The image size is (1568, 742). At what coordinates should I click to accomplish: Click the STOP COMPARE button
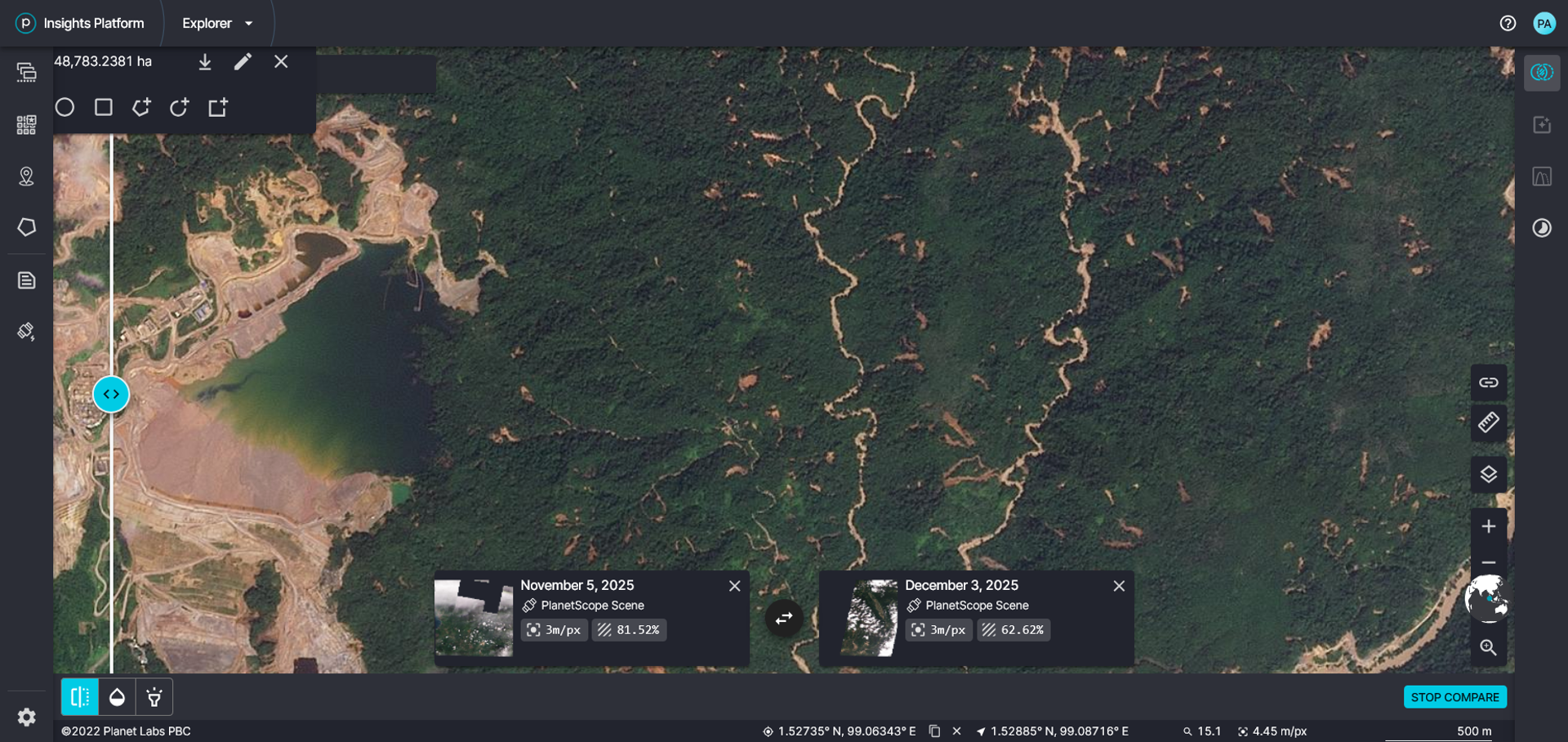point(1454,697)
